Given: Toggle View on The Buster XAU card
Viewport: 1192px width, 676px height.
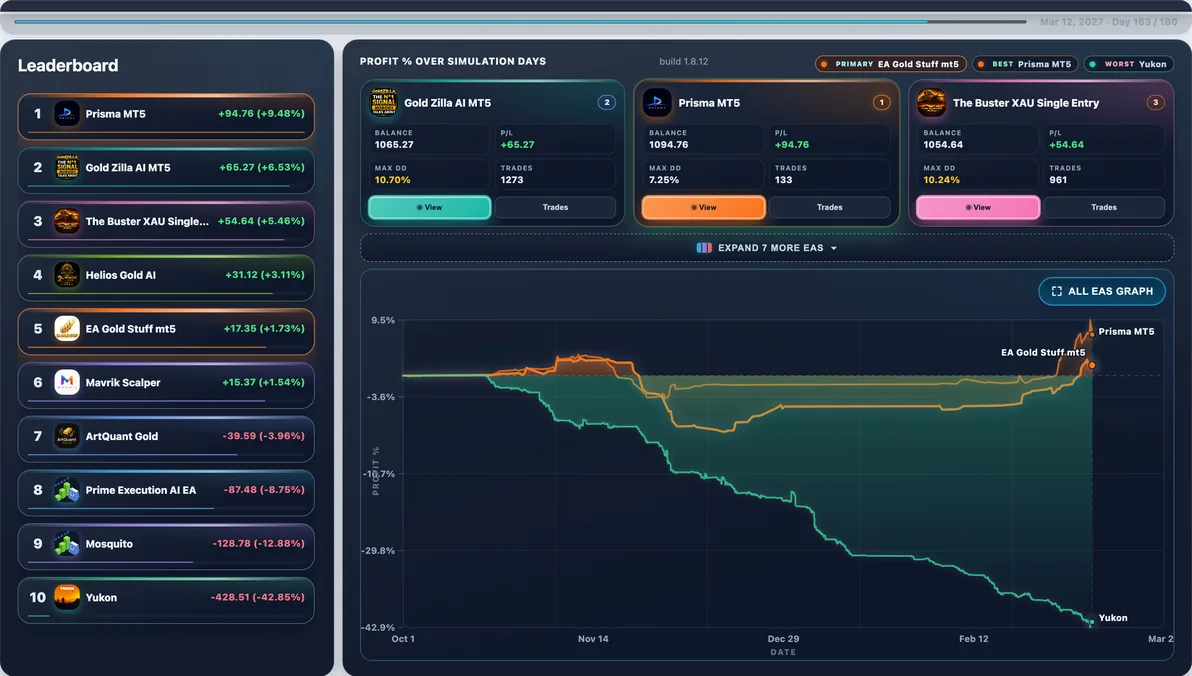Looking at the screenshot, I should 978,208.
